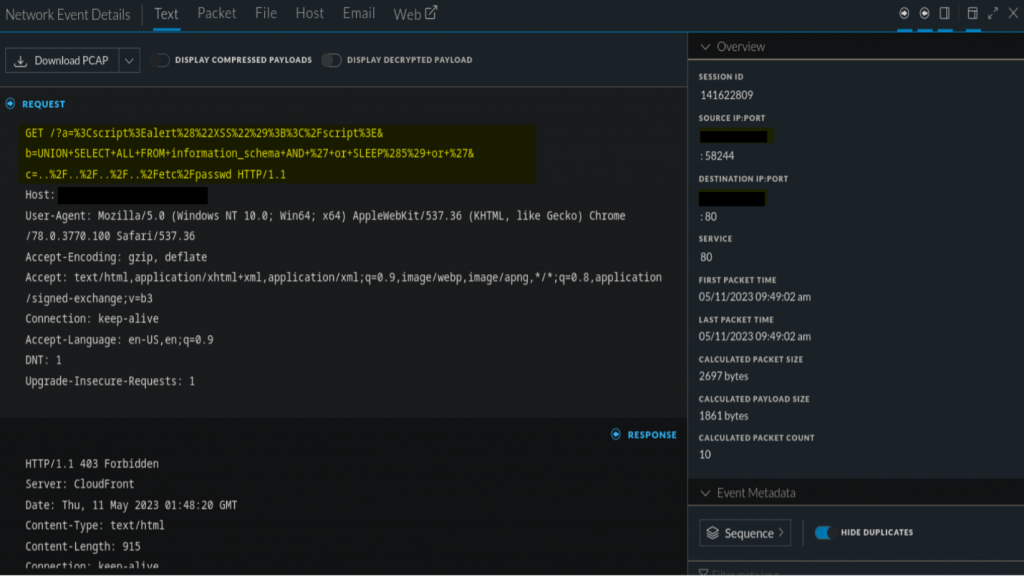The height and width of the screenshot is (577, 1024).
Task: Collapse the Overview section
Action: (705, 47)
